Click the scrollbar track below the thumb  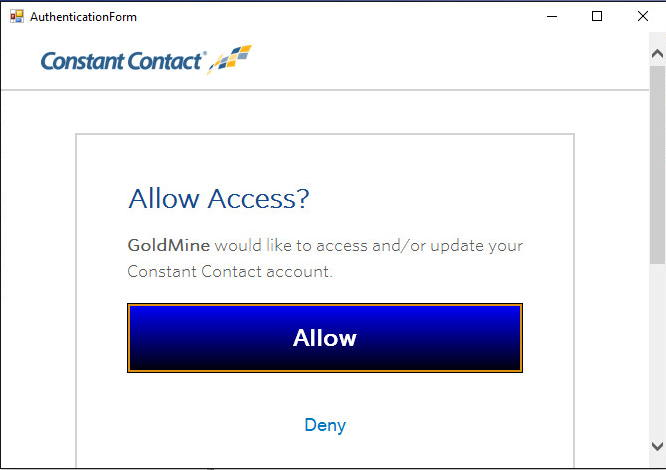657,350
